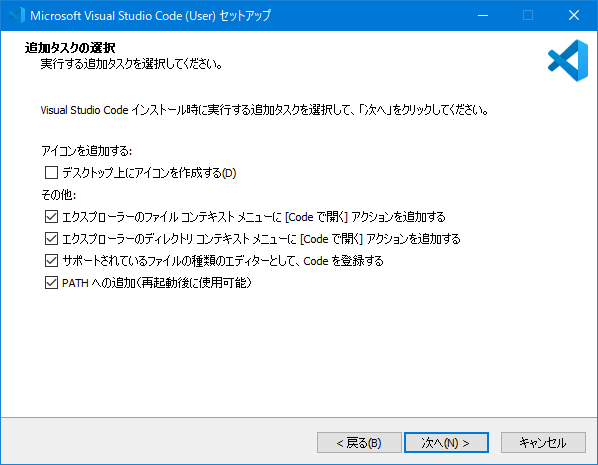Cancel setup with the キャンセル button
598x465 pixels.
543,442
